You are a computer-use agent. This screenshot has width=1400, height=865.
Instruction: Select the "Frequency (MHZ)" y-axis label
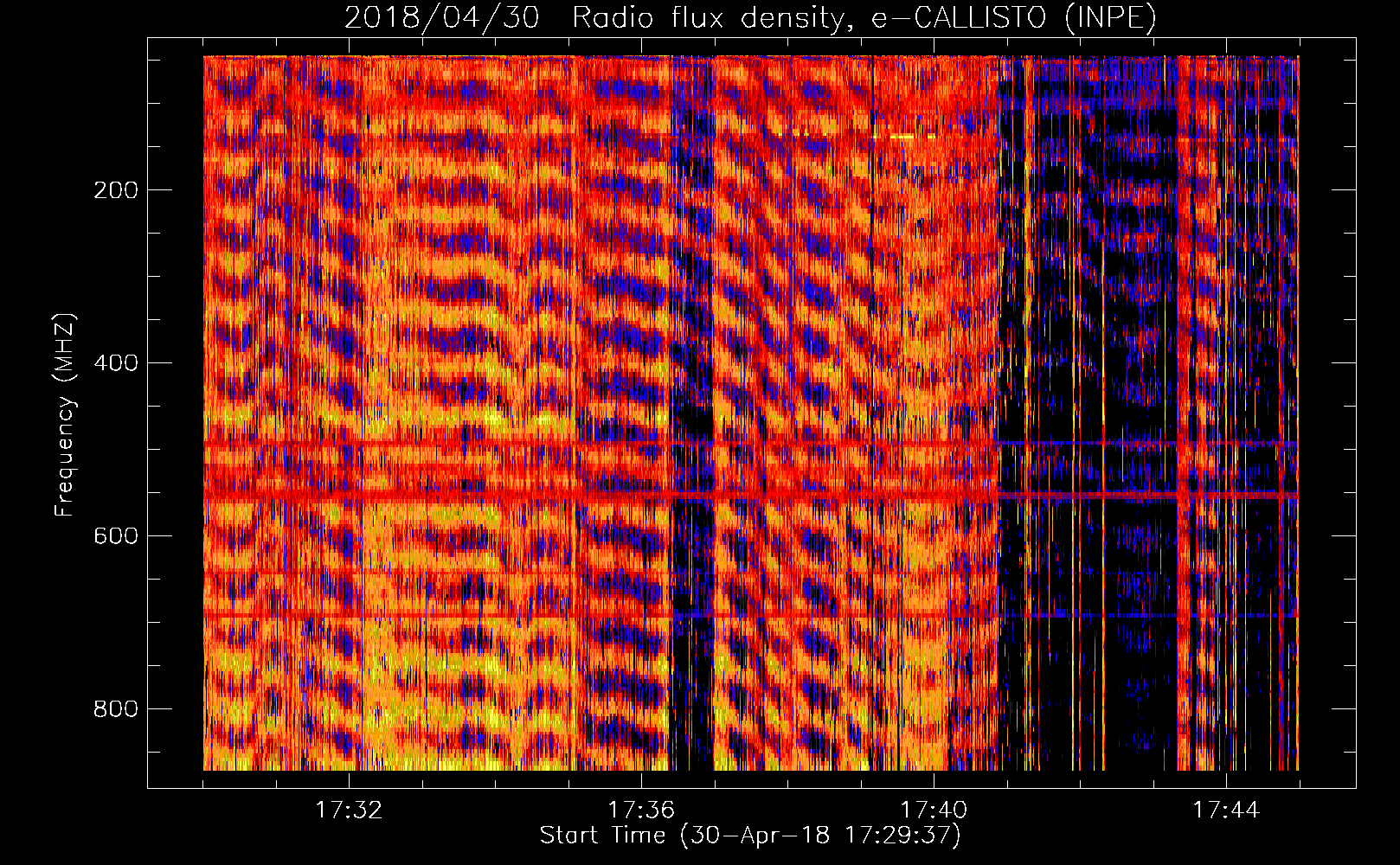[65, 414]
